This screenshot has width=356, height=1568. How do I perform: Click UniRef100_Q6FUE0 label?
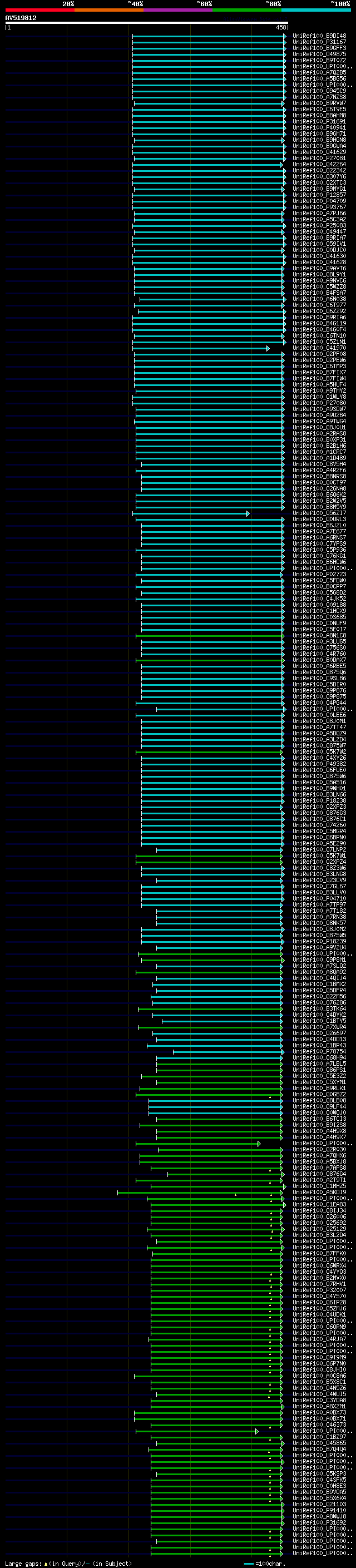coord(319,770)
